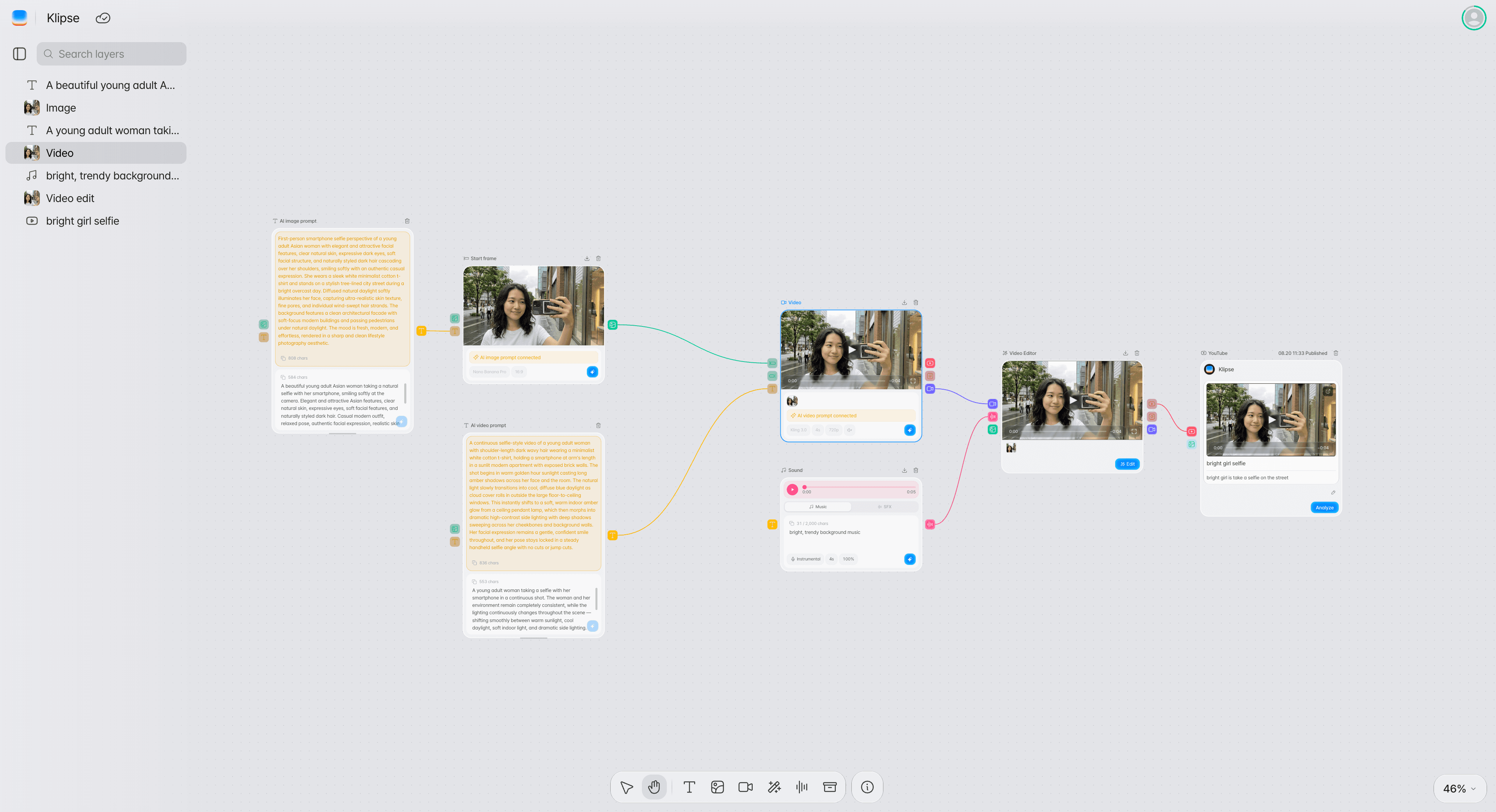Image resolution: width=1496 pixels, height=812 pixels.
Task: Generate the Sound with sparkle button
Action: click(x=910, y=559)
